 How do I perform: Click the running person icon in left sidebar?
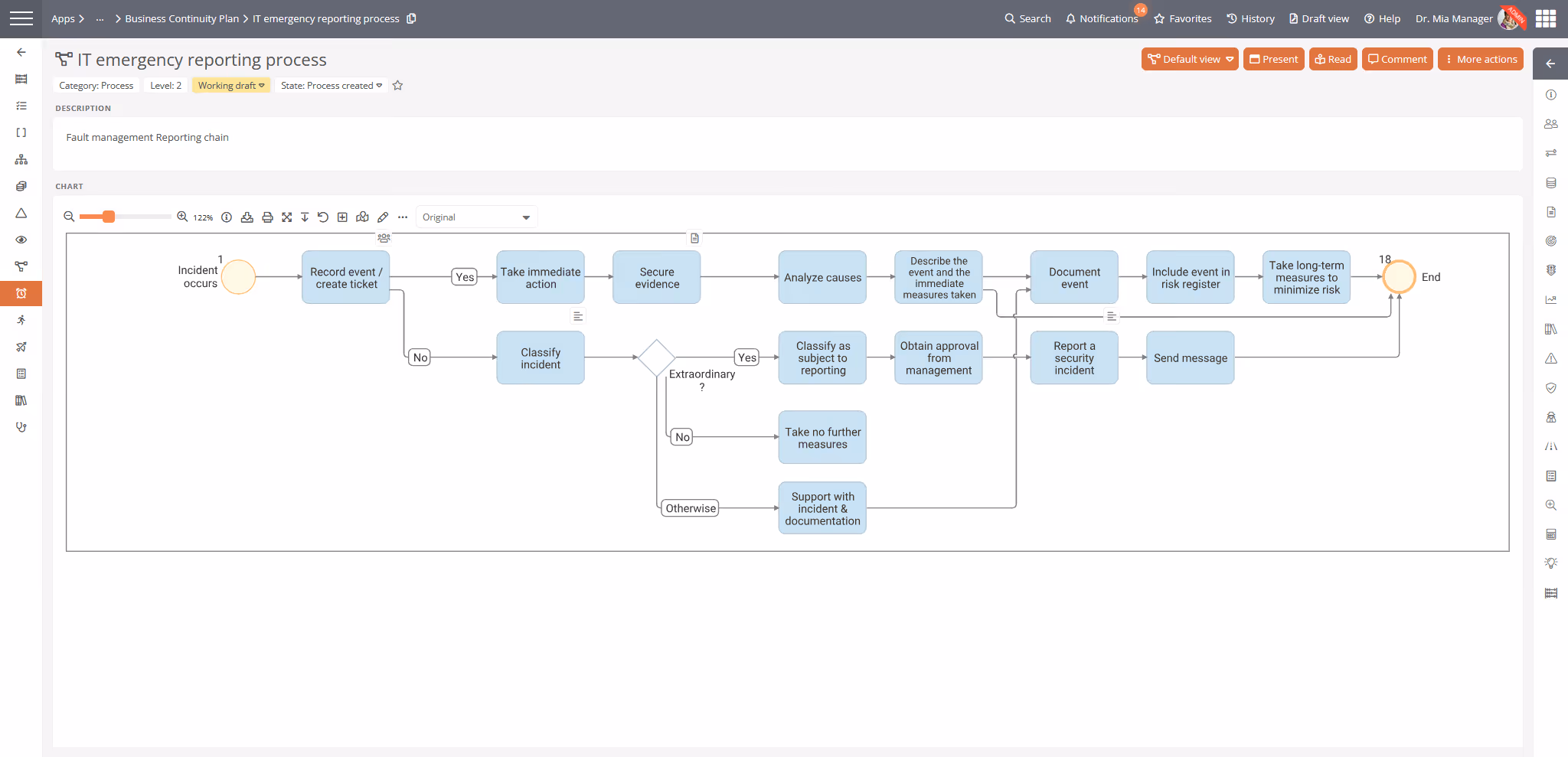(21, 320)
